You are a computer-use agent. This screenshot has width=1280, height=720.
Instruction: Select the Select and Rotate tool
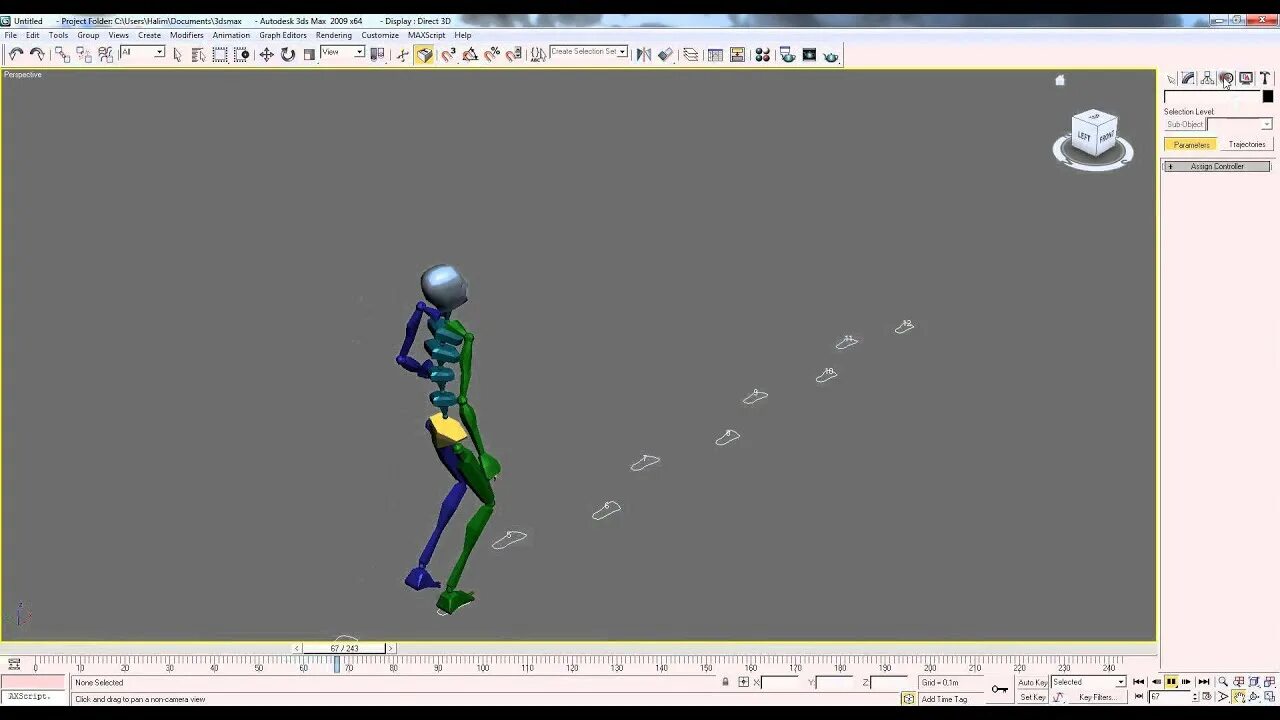click(x=288, y=55)
